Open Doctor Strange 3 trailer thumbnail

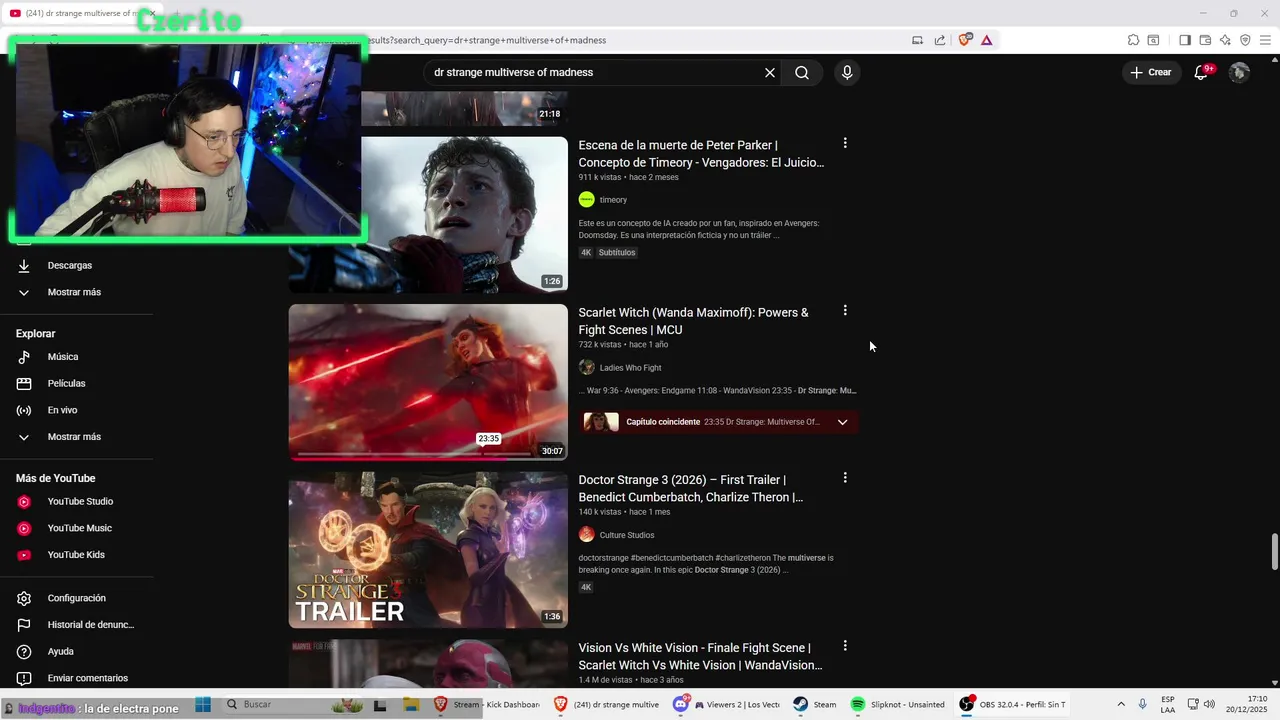click(x=428, y=550)
